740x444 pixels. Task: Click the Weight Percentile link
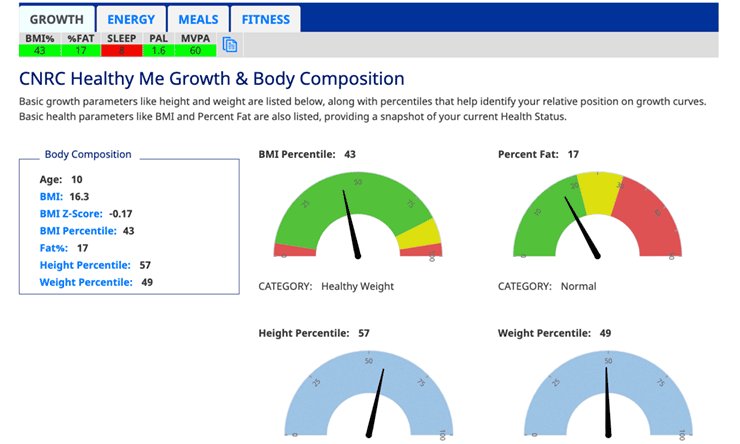coord(85,282)
